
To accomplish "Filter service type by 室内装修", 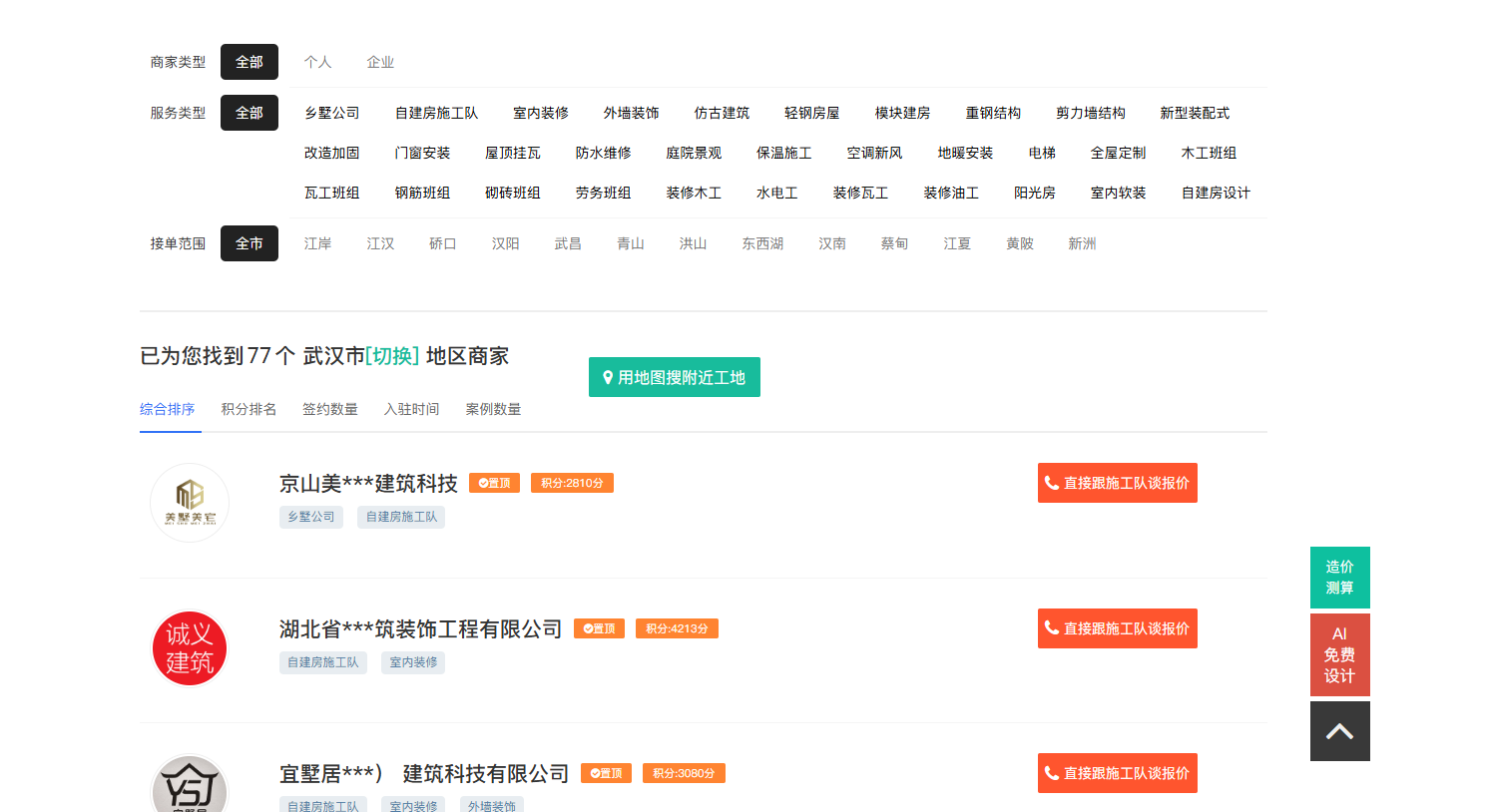I will (541, 113).
